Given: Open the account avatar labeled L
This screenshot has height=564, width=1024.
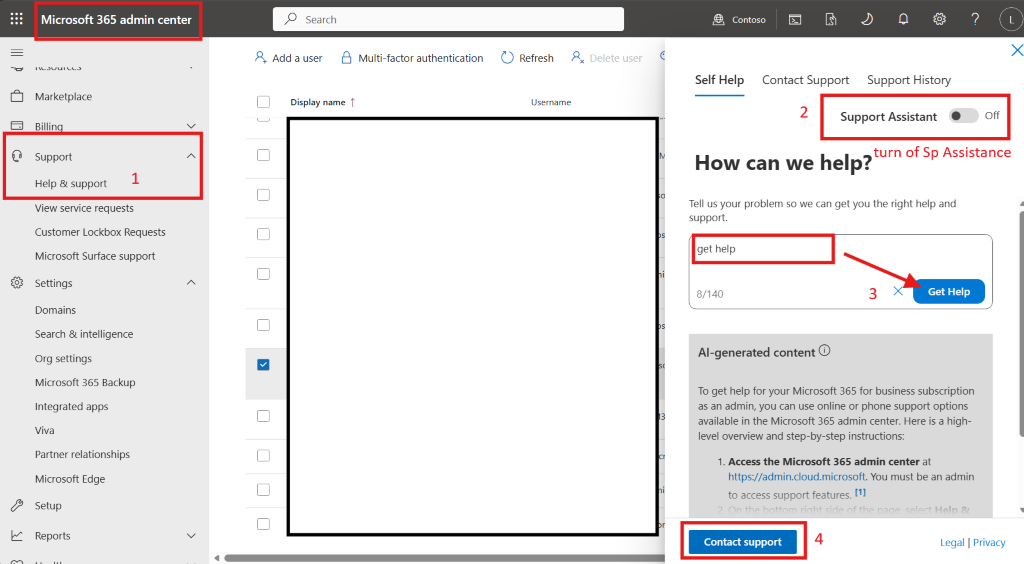Looking at the screenshot, I should [1011, 20].
